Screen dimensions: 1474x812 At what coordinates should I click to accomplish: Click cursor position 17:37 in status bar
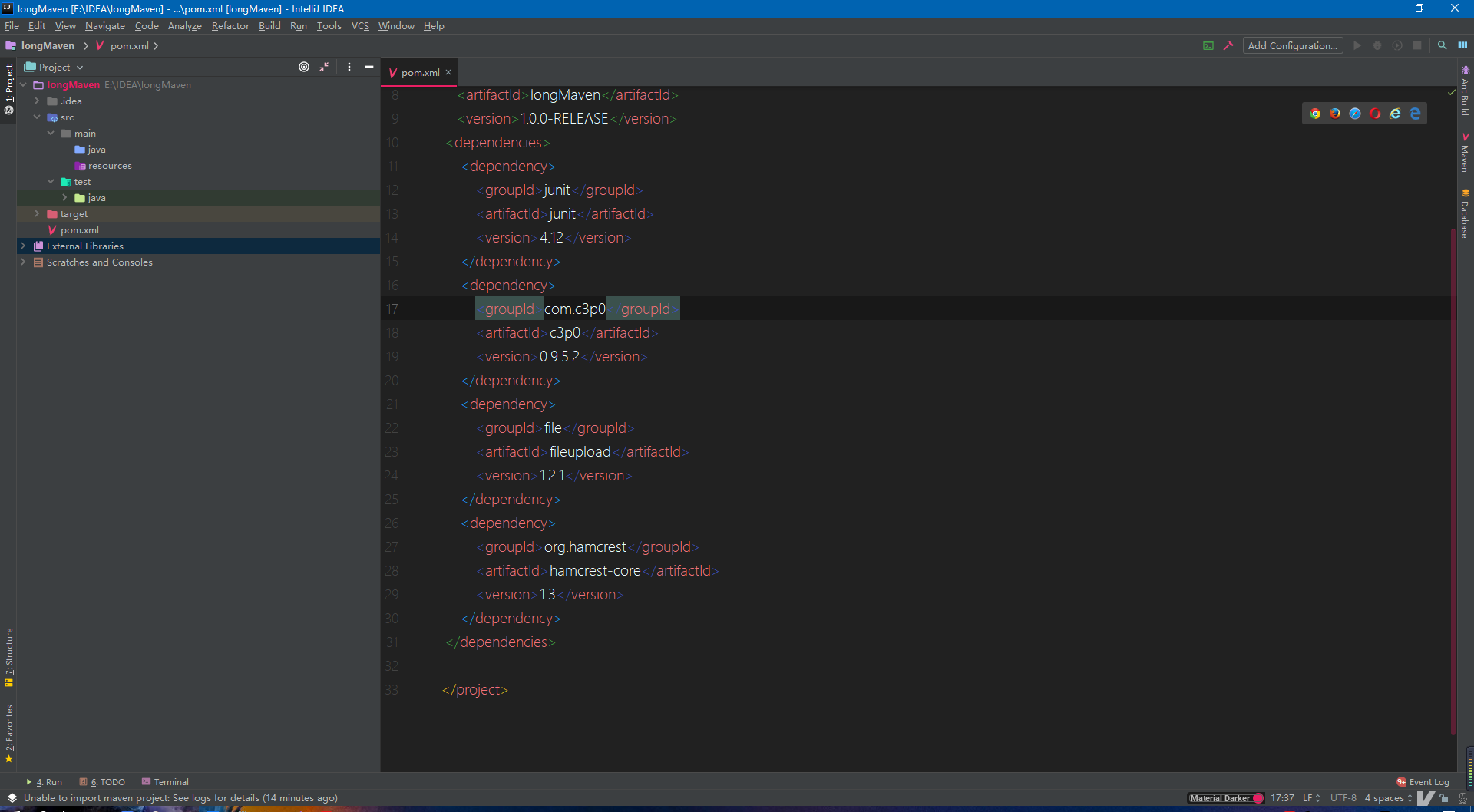1282,798
